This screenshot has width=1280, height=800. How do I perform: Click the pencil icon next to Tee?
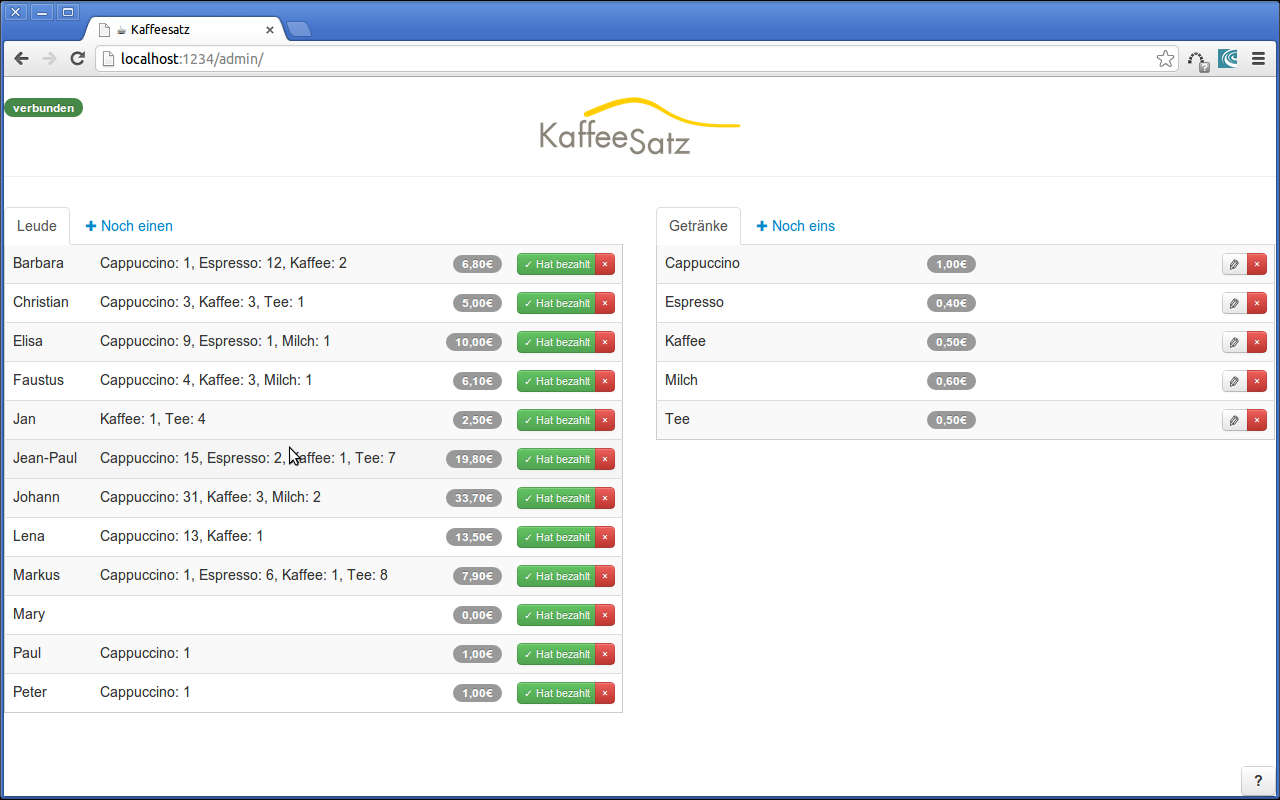click(x=1234, y=420)
